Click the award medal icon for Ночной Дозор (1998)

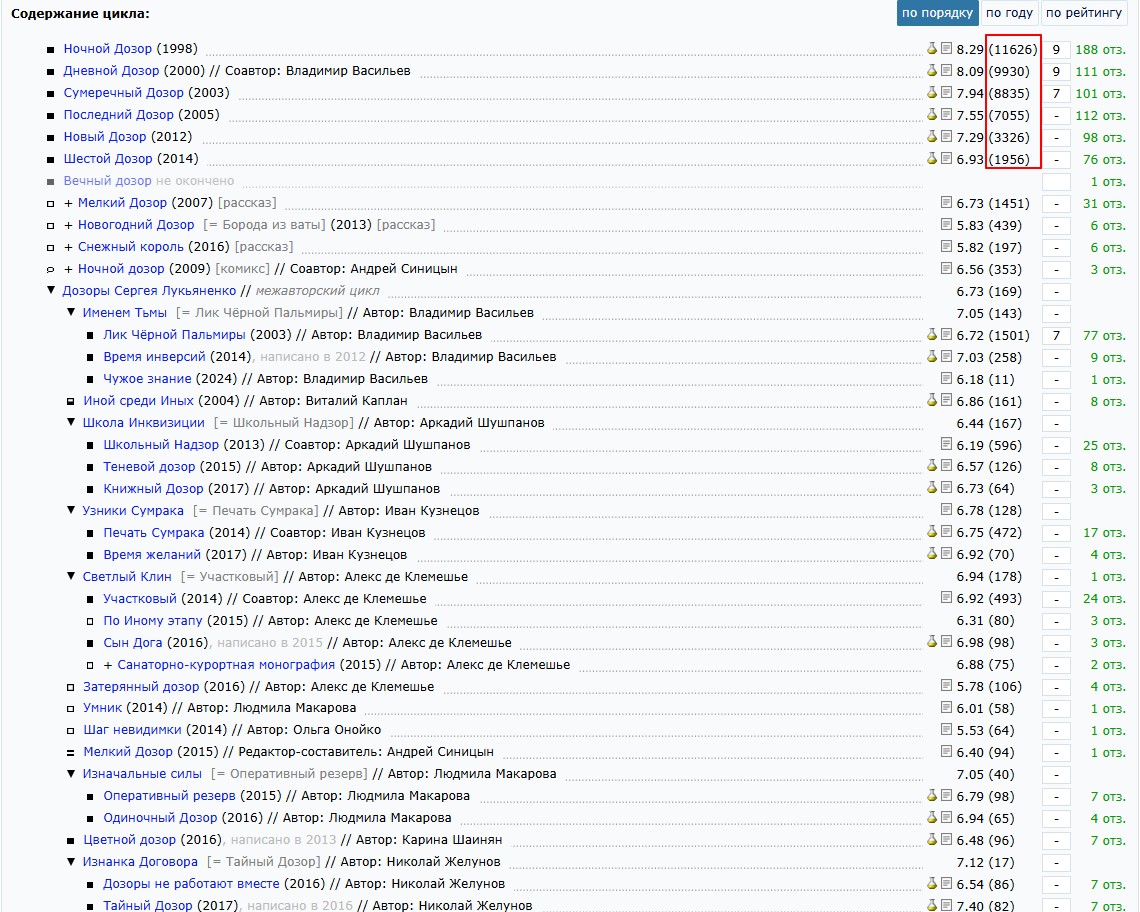pos(932,48)
